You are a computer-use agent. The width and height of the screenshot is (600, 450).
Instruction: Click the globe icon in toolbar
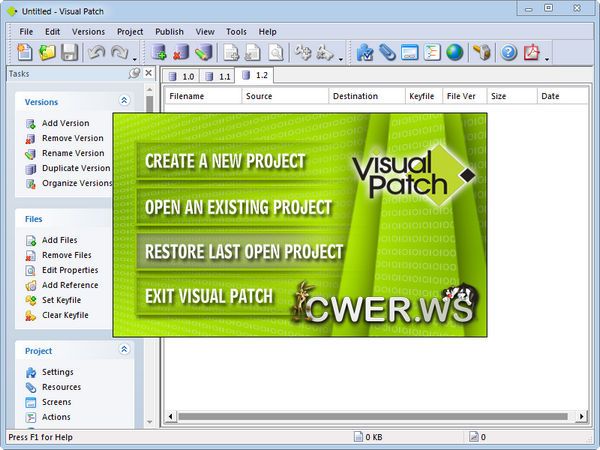tap(455, 53)
